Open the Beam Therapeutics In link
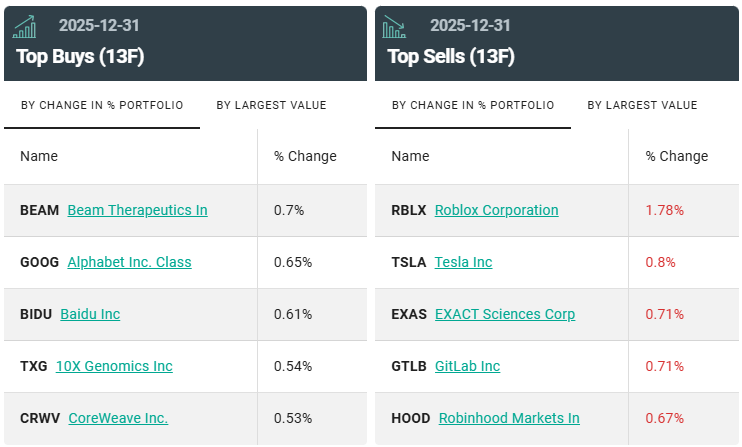 (x=137, y=210)
